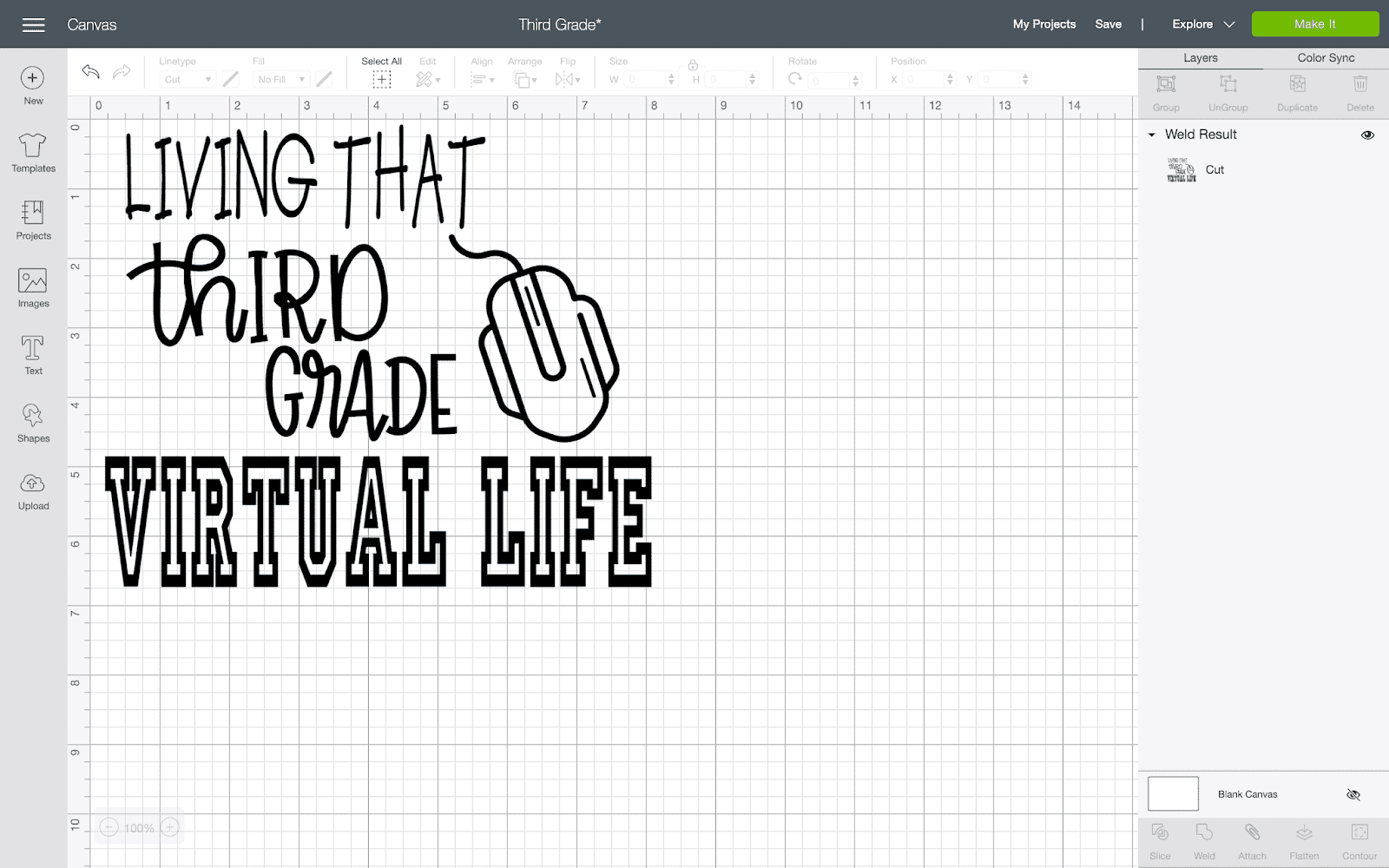This screenshot has width=1389, height=868.
Task: Collapse the Weld Result layer group
Action: coord(1152,135)
